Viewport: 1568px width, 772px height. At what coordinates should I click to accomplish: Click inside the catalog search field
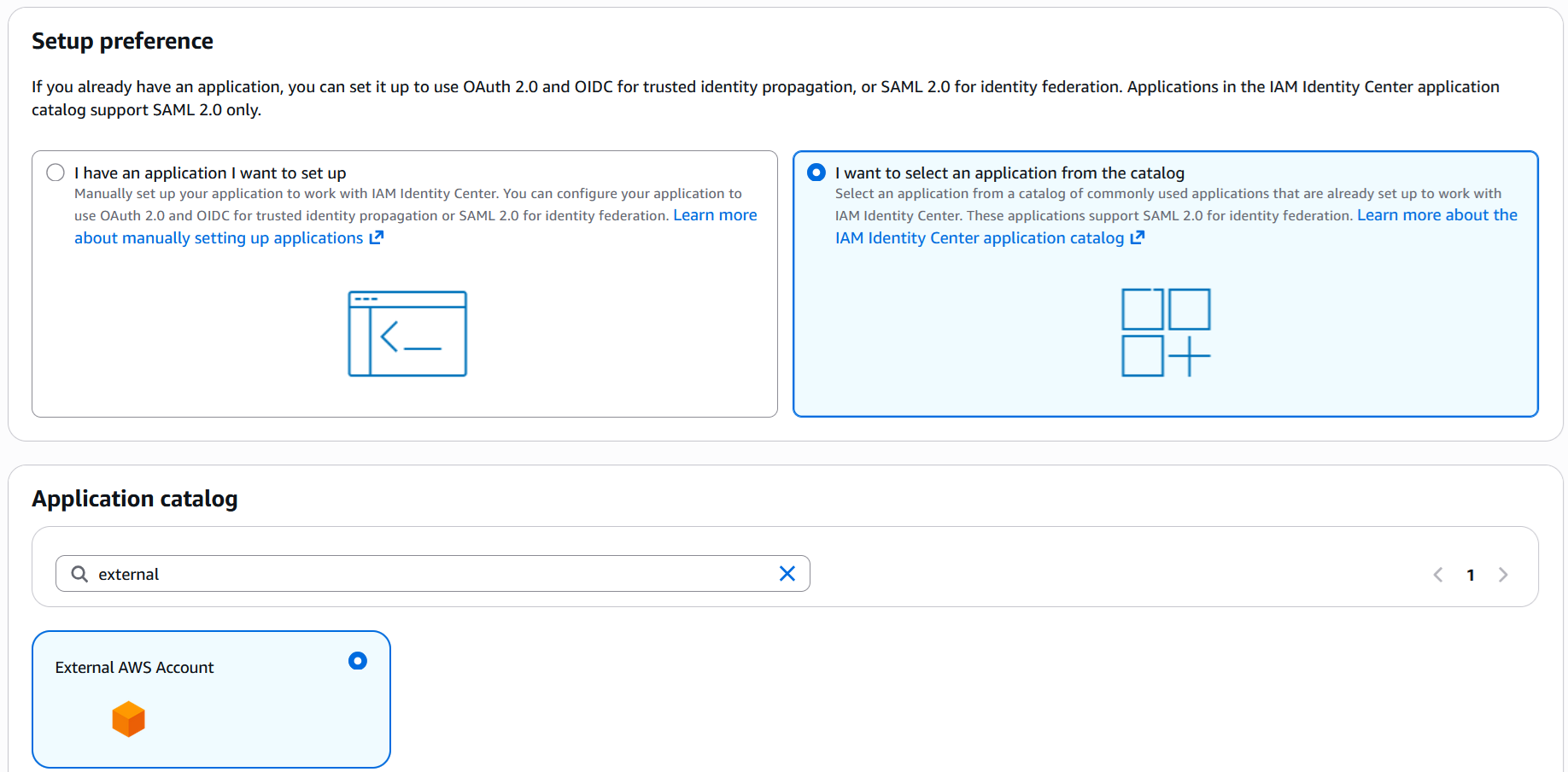pyautogui.click(x=427, y=574)
